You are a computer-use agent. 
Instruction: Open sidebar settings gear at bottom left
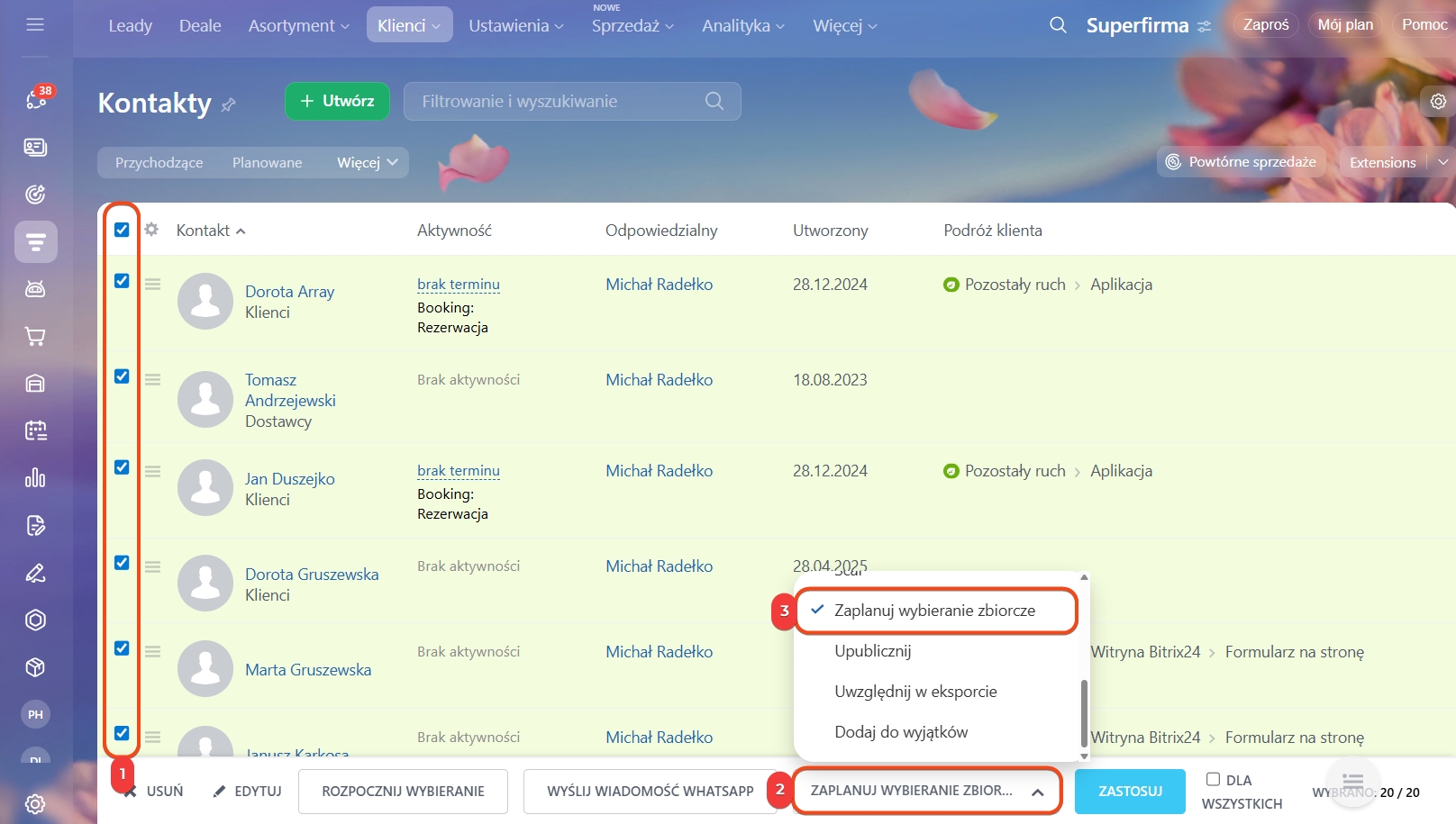(x=35, y=804)
